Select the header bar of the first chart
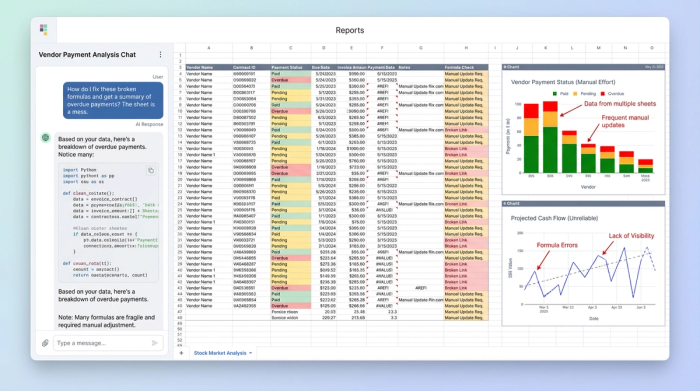 [x=583, y=67]
